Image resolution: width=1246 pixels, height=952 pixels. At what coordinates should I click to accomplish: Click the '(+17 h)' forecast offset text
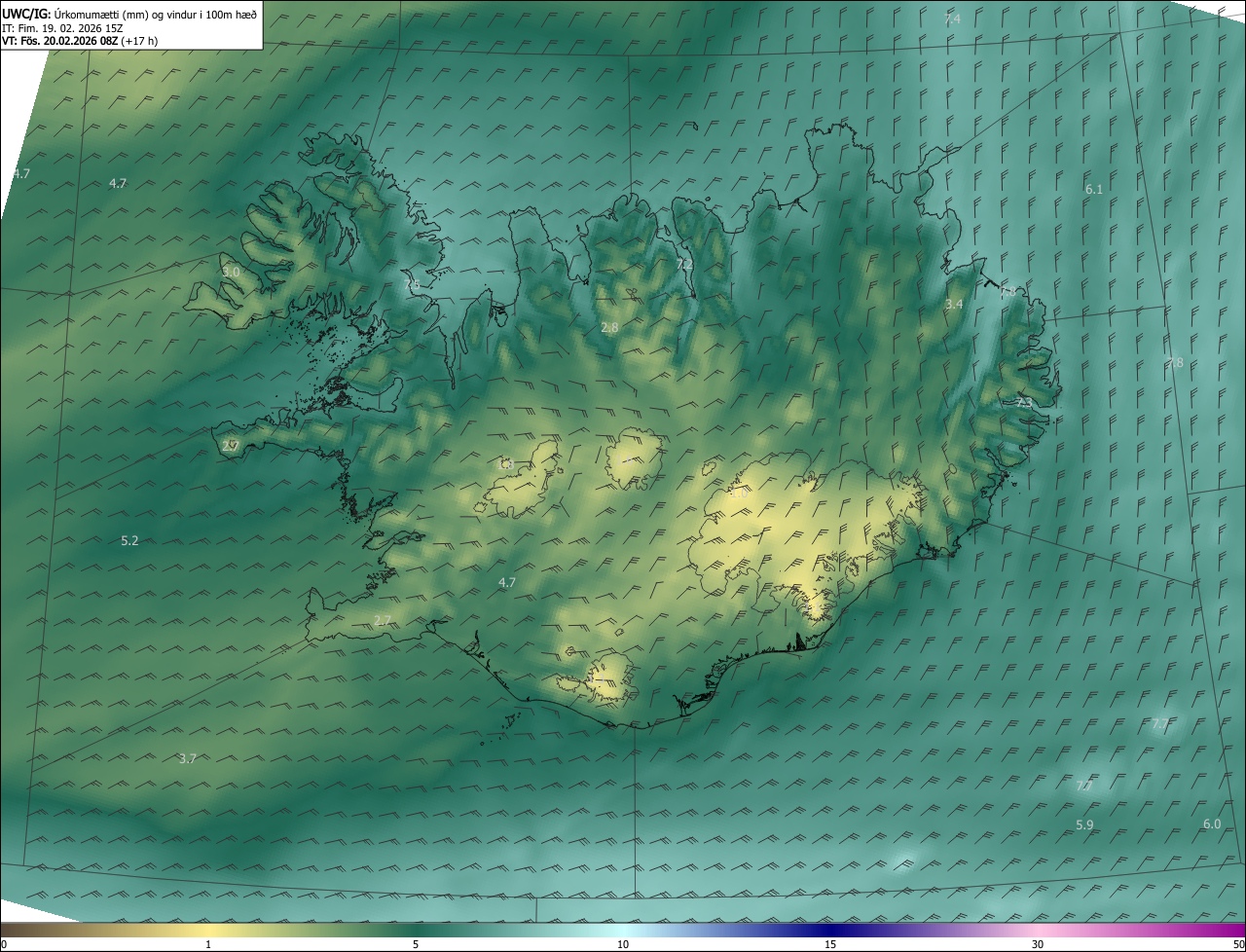(139, 41)
